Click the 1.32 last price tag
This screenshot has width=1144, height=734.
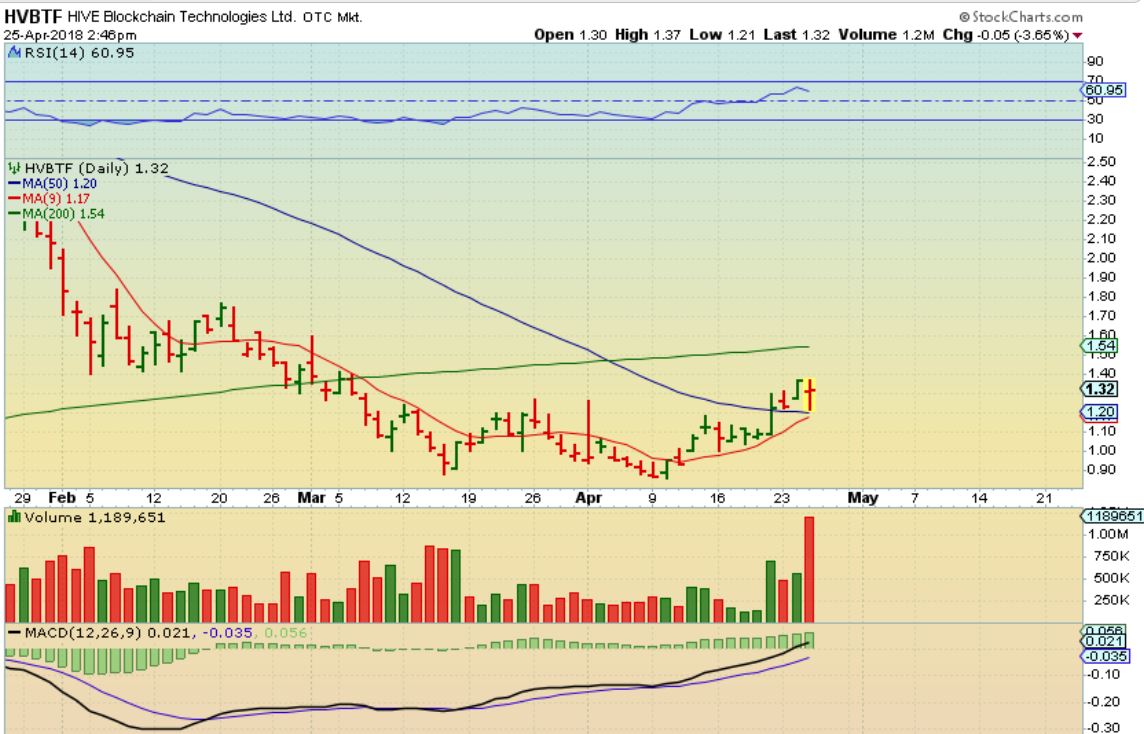point(1099,389)
